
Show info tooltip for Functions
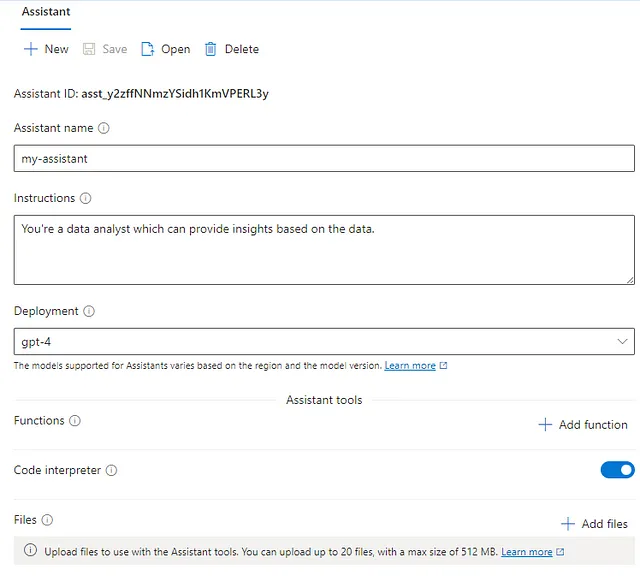point(75,421)
